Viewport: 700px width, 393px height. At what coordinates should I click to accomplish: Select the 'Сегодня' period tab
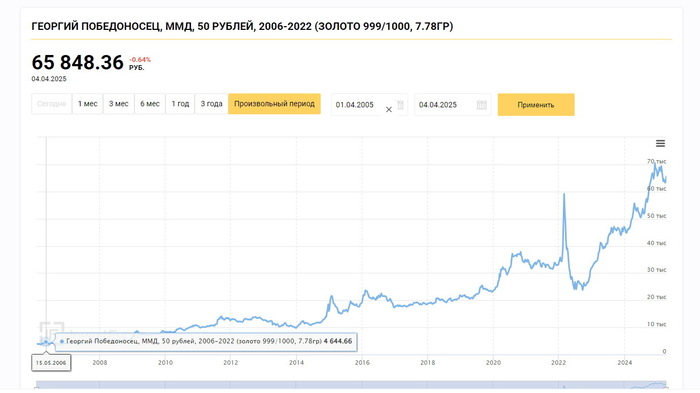coord(51,104)
